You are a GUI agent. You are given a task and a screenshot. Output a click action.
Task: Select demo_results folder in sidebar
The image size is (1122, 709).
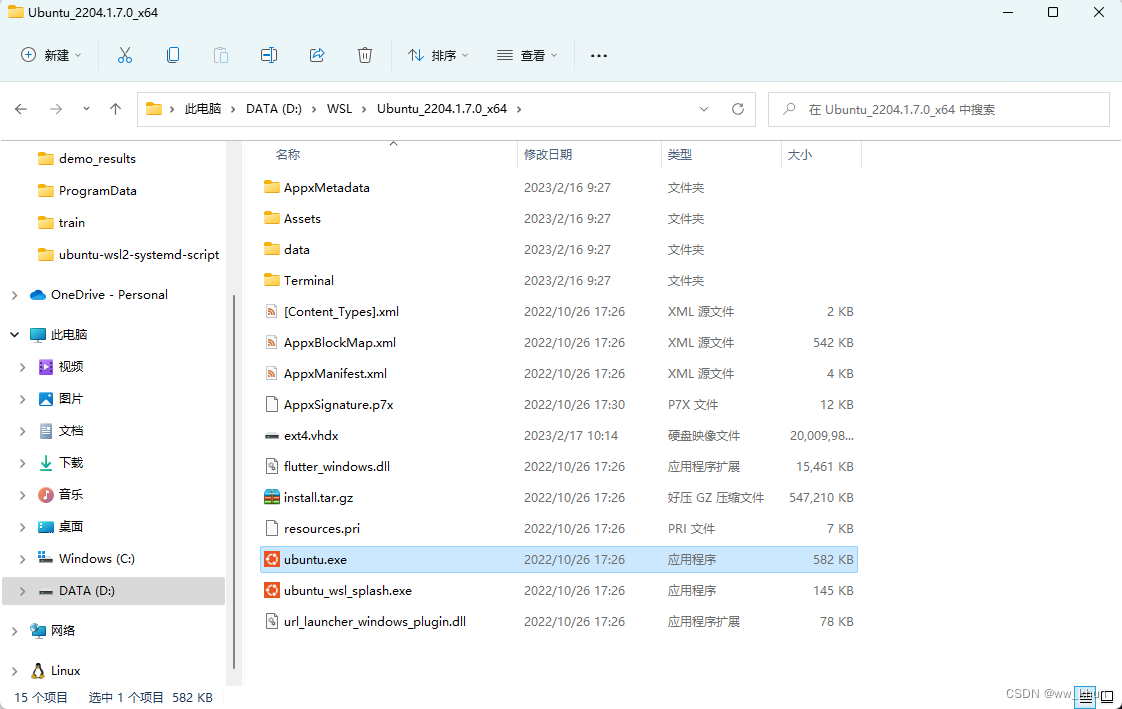97,159
